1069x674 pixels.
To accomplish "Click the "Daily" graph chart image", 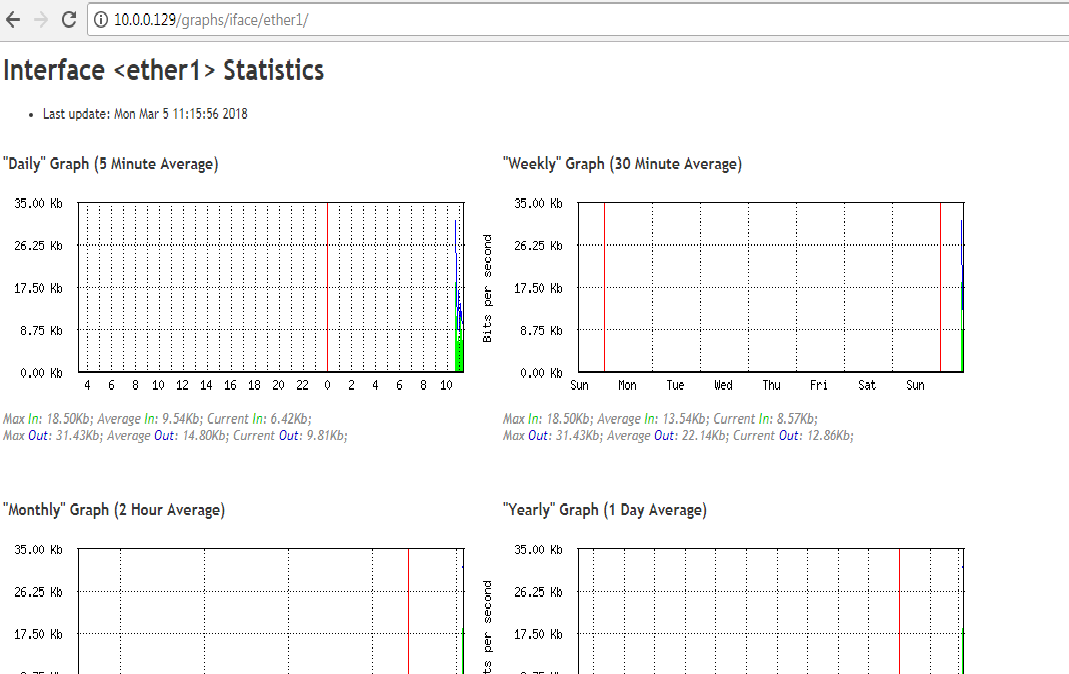I will pyautogui.click(x=270, y=288).
